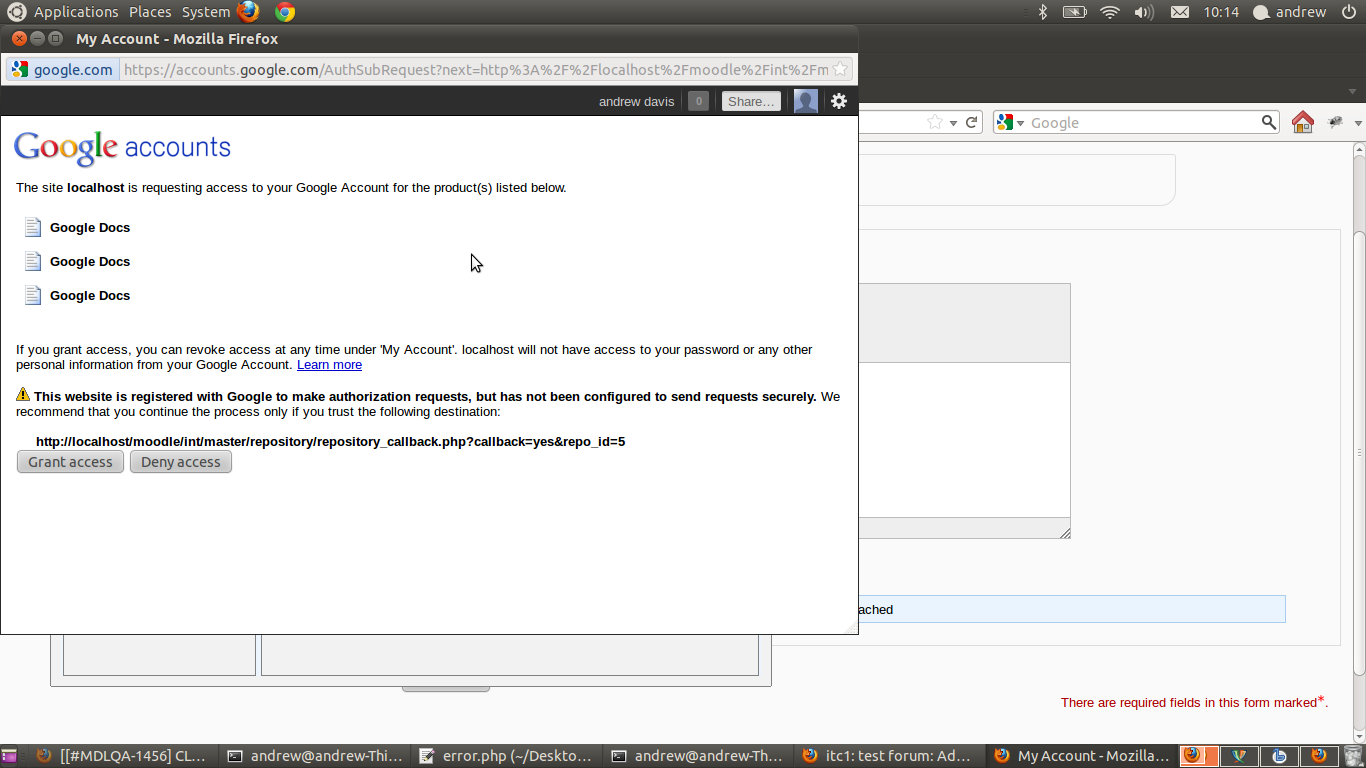Open the clock showing 10:14
Image resolution: width=1366 pixels, height=768 pixels.
point(1221,12)
